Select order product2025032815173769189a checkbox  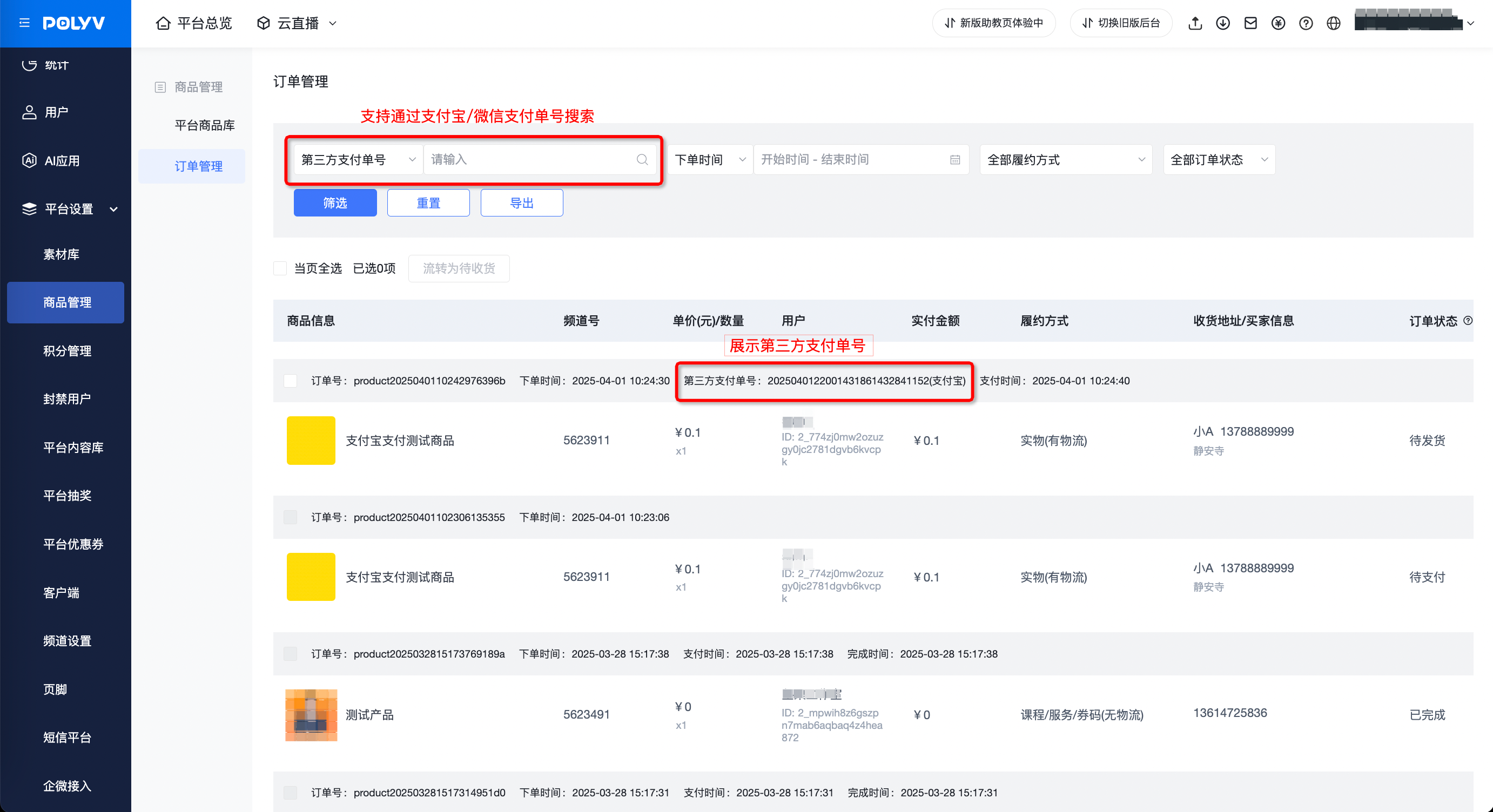pos(291,654)
